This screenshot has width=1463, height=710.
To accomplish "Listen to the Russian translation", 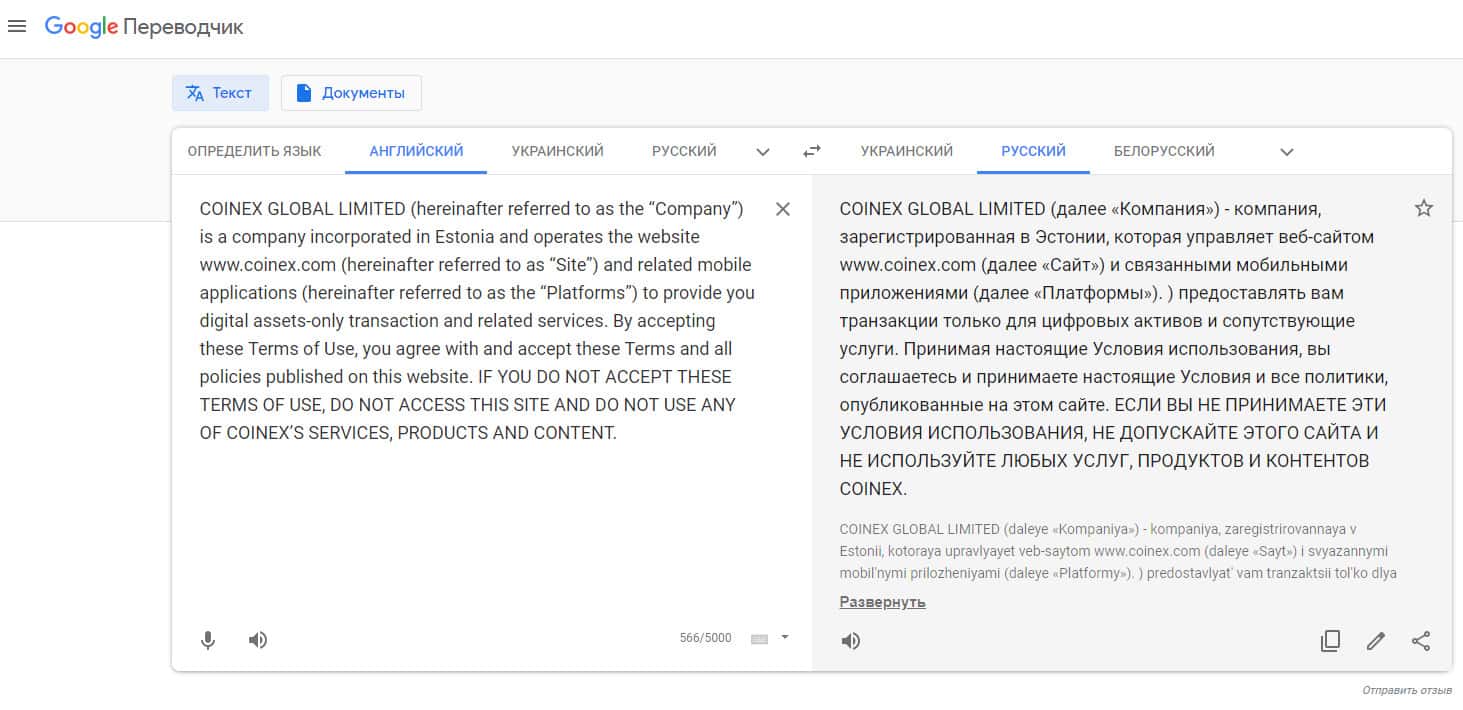I will pyautogui.click(x=851, y=641).
